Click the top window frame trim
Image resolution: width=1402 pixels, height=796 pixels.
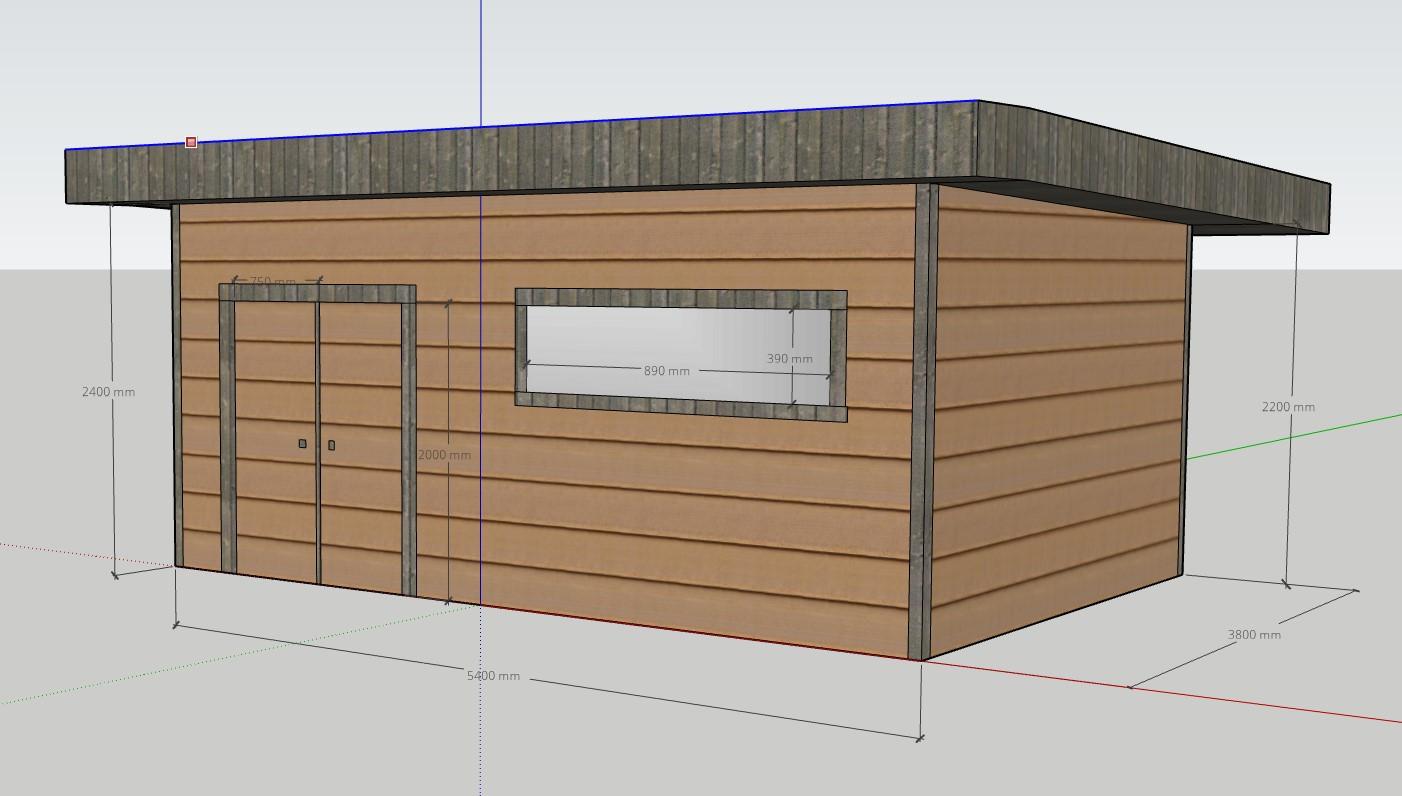click(680, 298)
